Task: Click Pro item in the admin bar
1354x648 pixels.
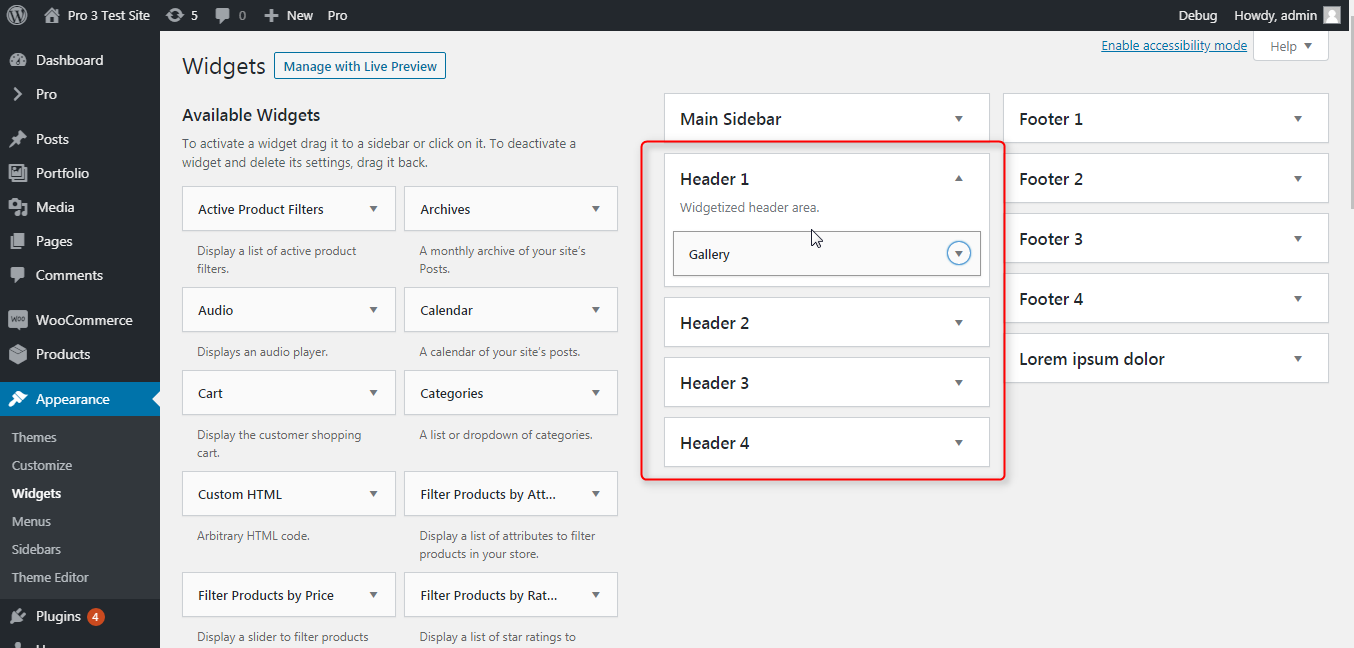Action: coord(338,15)
